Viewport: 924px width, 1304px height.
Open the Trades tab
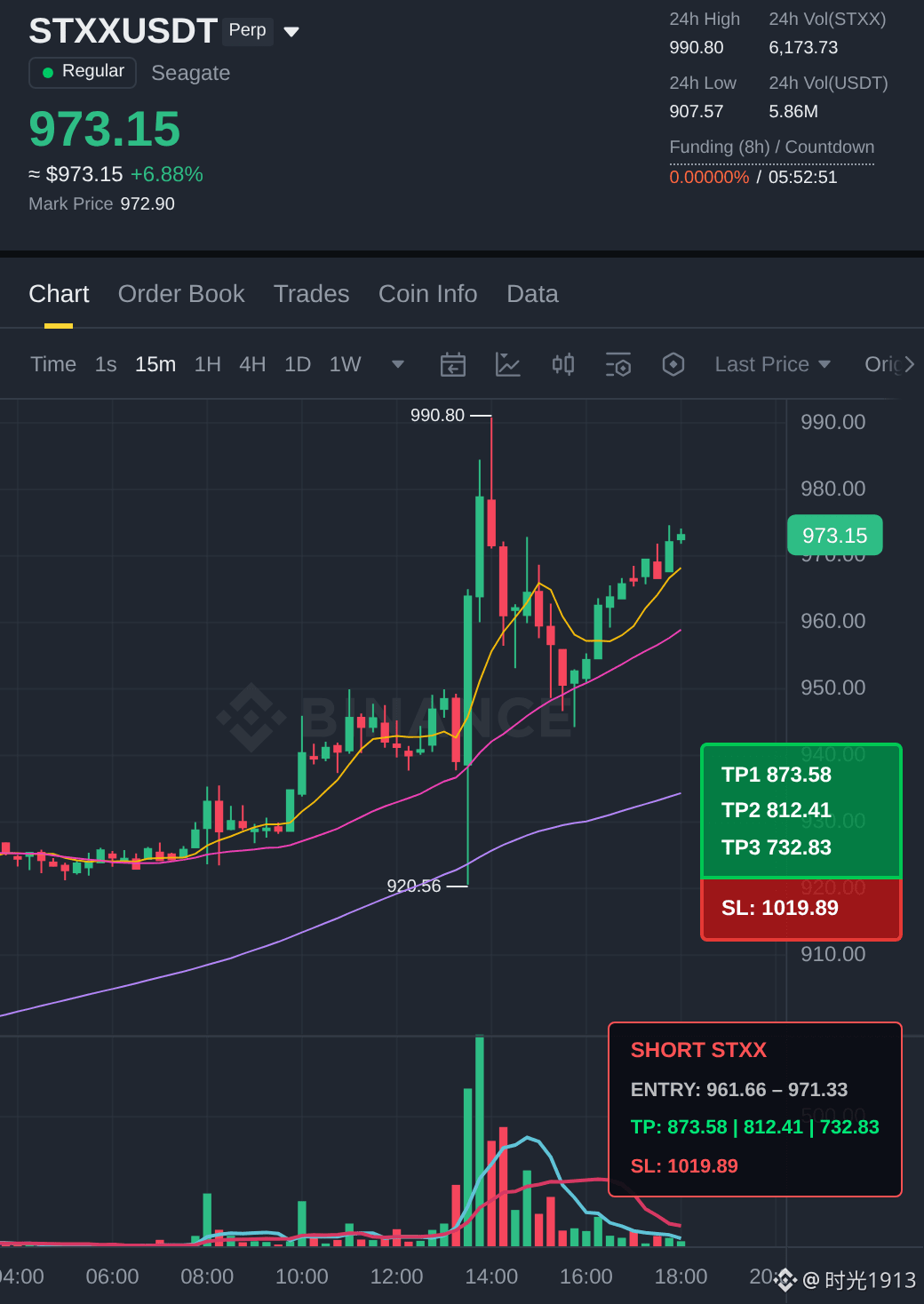[311, 294]
